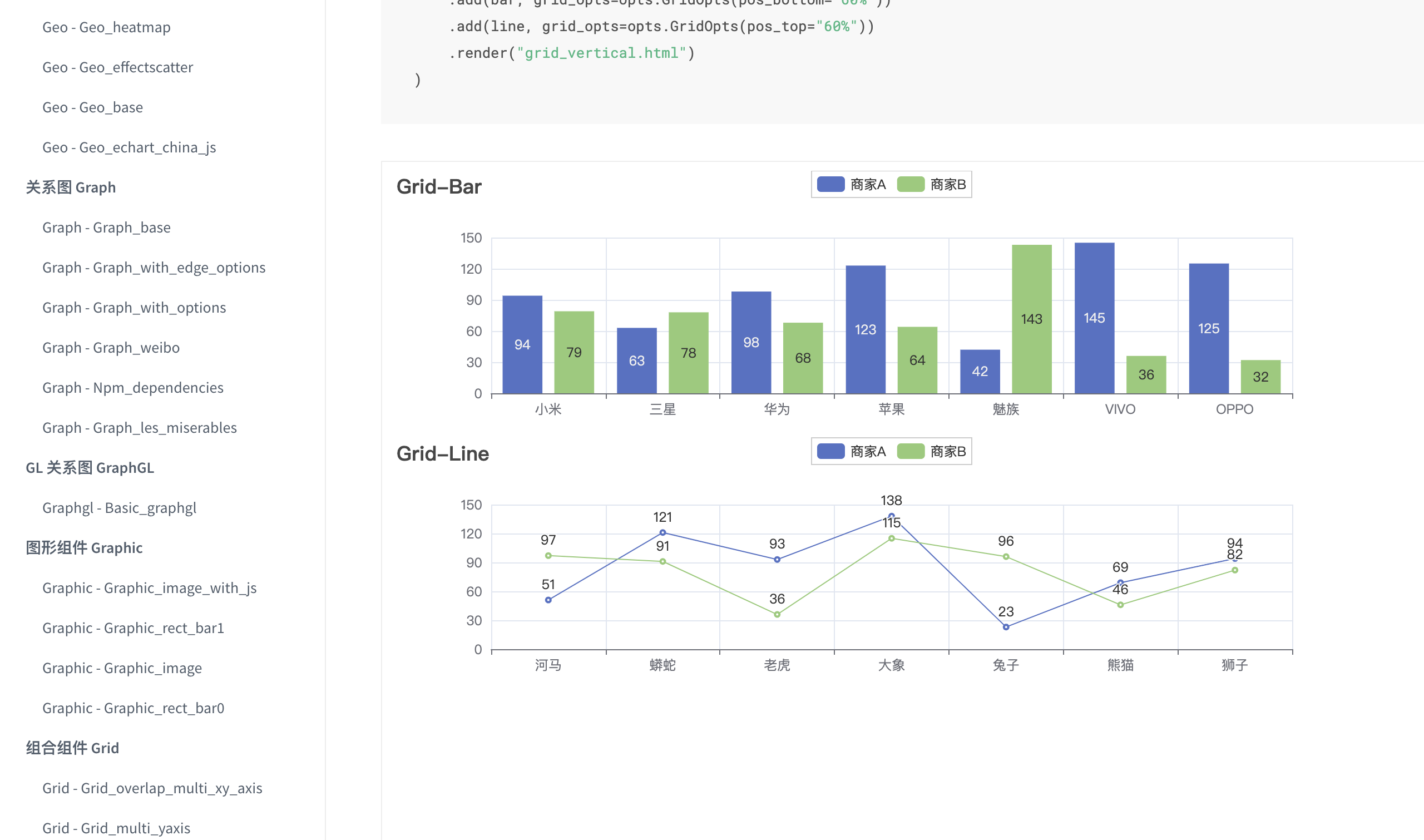Select the GL 关系图 GraphGL section heading
The height and width of the screenshot is (840, 1424).
click(90, 467)
